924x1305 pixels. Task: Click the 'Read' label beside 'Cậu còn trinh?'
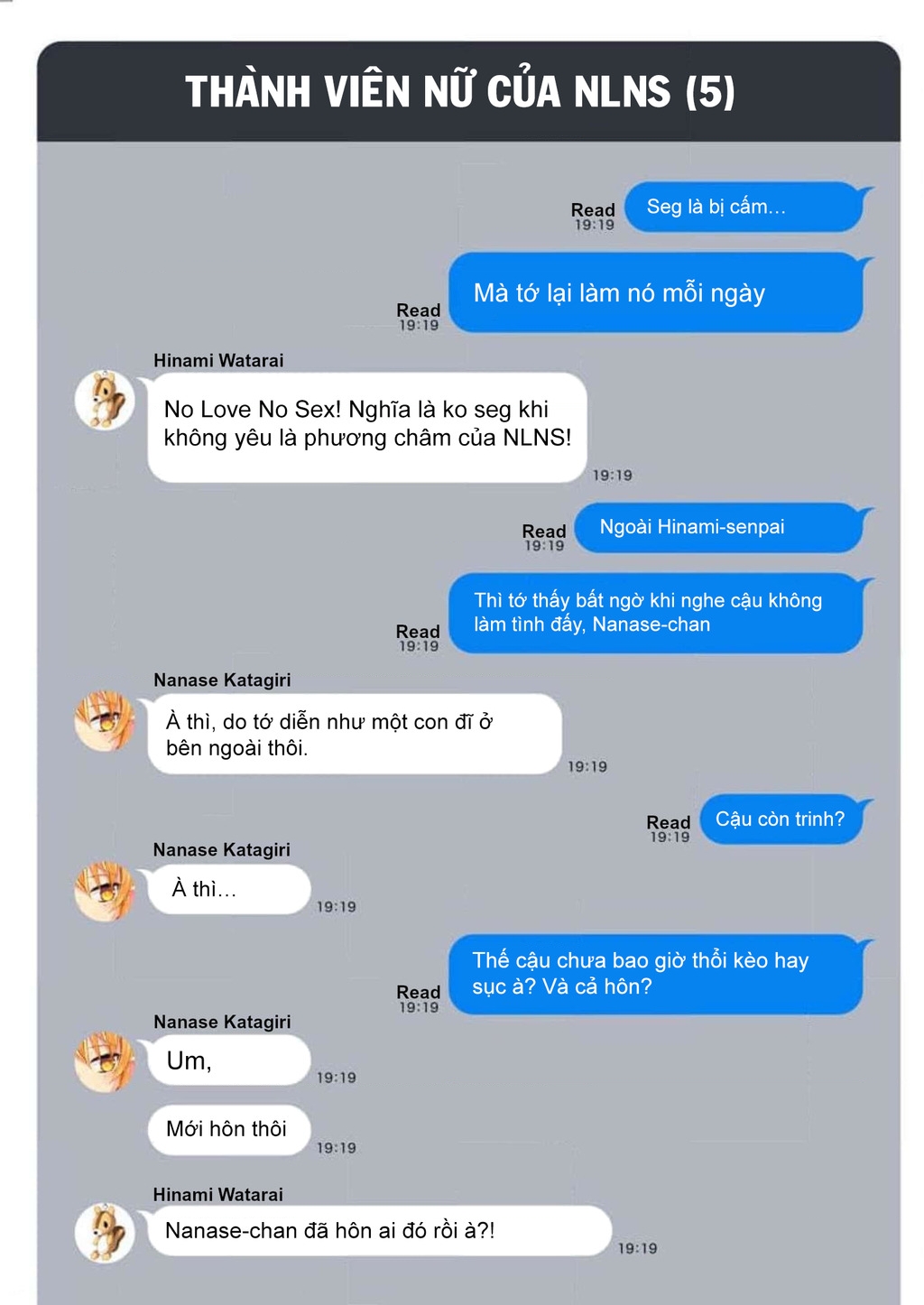click(669, 822)
